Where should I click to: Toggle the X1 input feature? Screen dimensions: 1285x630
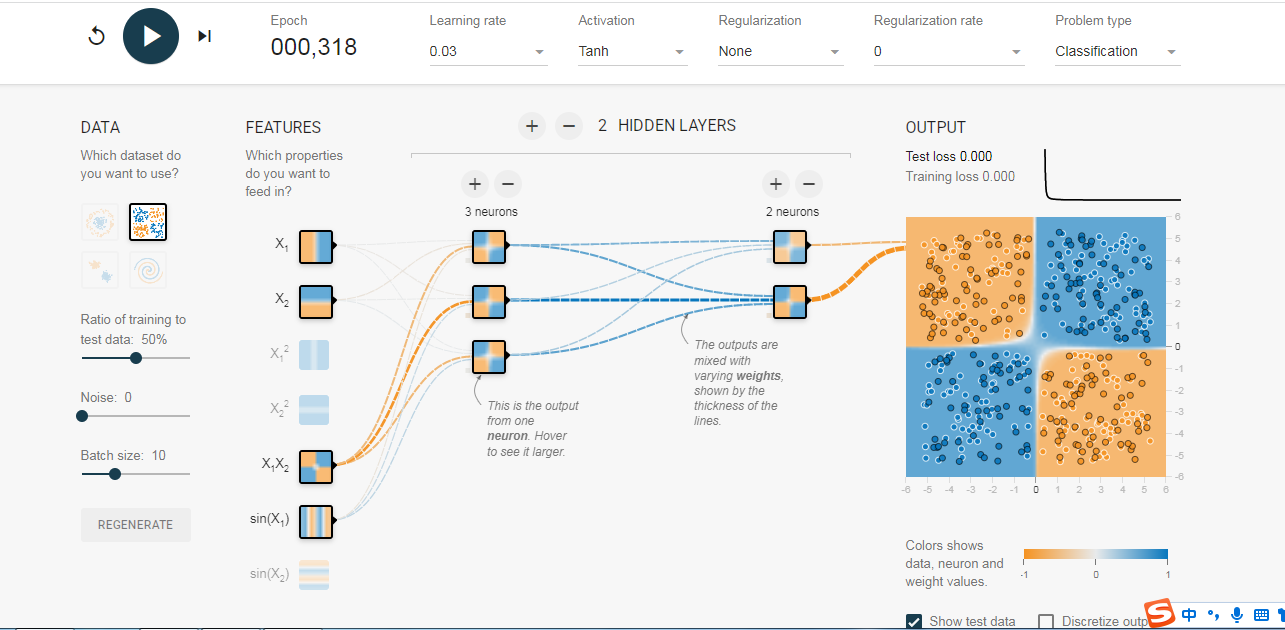[316, 246]
